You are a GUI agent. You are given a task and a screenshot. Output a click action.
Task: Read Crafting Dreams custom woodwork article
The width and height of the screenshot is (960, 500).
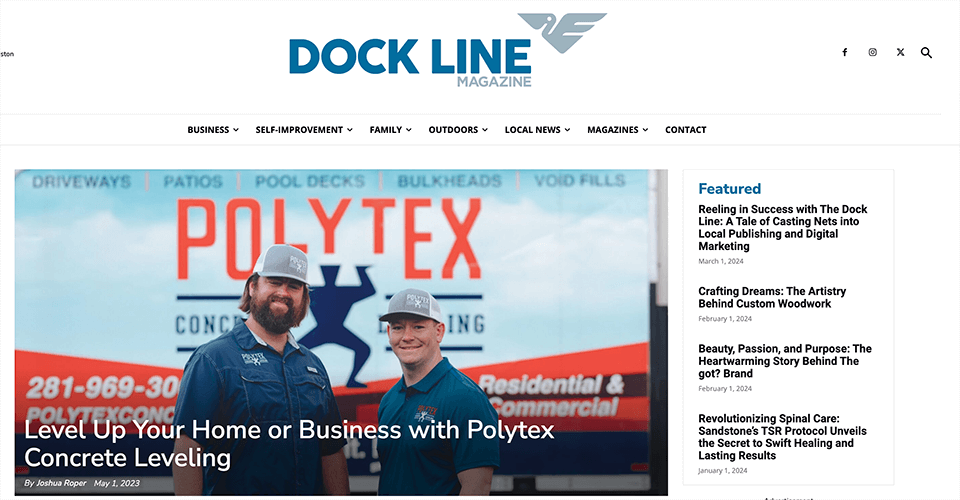tap(772, 297)
